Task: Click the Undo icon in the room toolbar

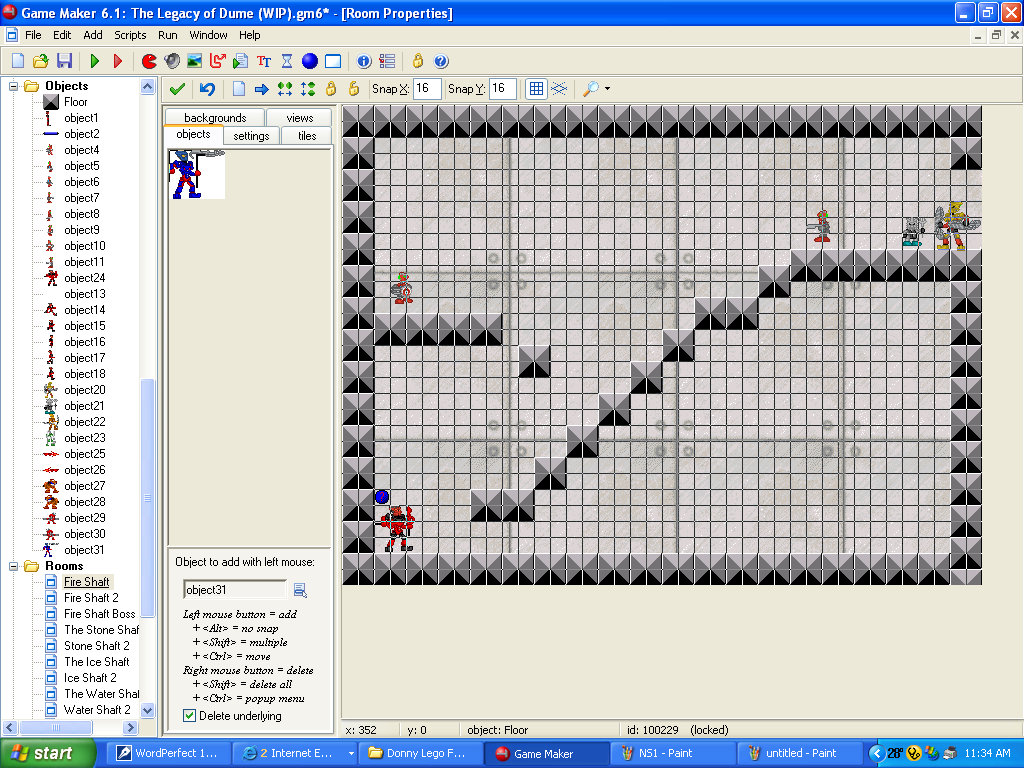Action: (208, 88)
